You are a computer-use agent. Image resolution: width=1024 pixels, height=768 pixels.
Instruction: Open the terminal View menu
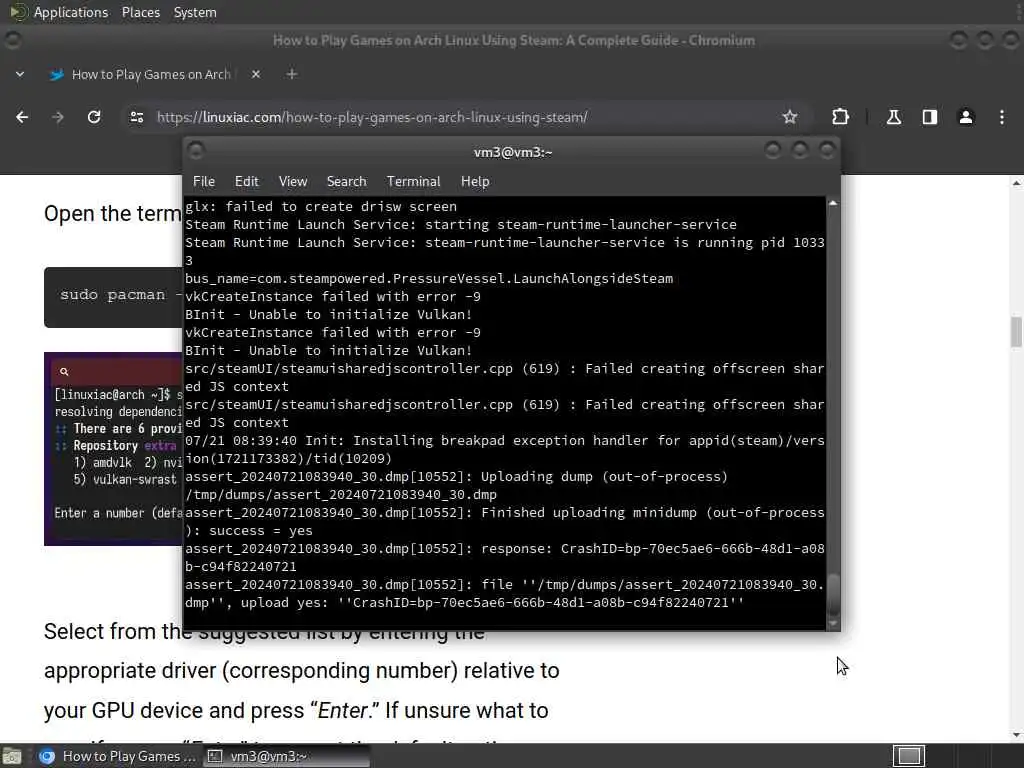pyautogui.click(x=293, y=182)
